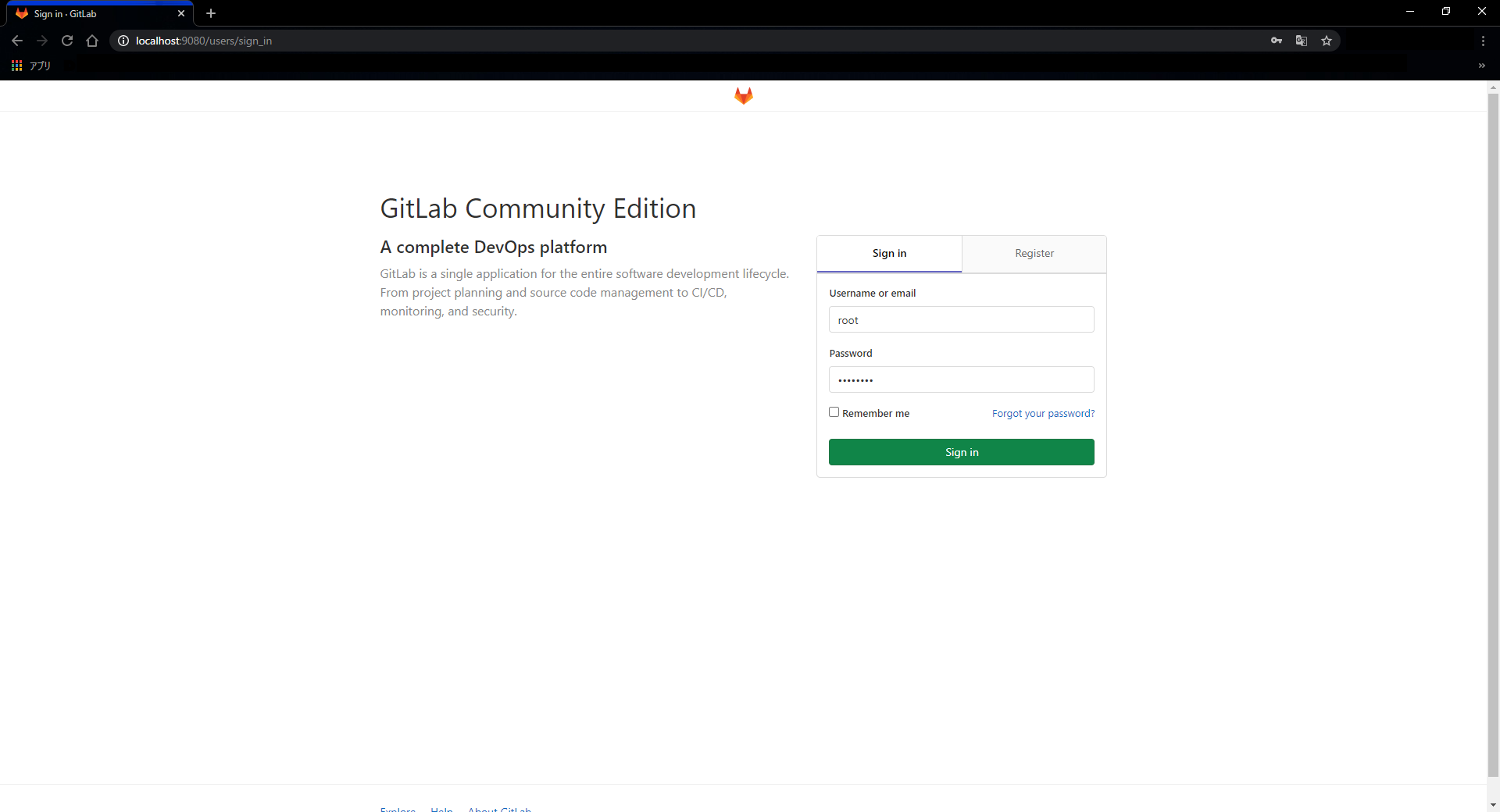
Task: Click the page vertical scrollbar
Action: tap(1493, 435)
